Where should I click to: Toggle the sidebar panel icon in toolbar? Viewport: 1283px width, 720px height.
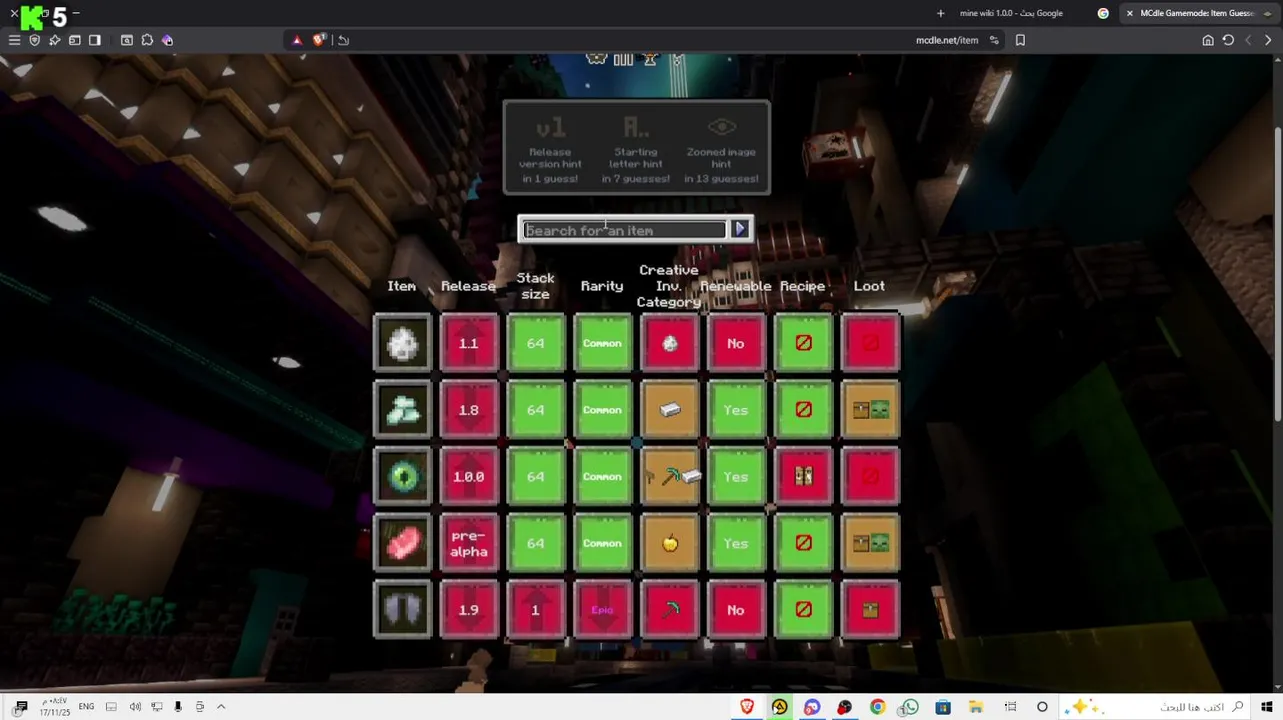click(94, 40)
